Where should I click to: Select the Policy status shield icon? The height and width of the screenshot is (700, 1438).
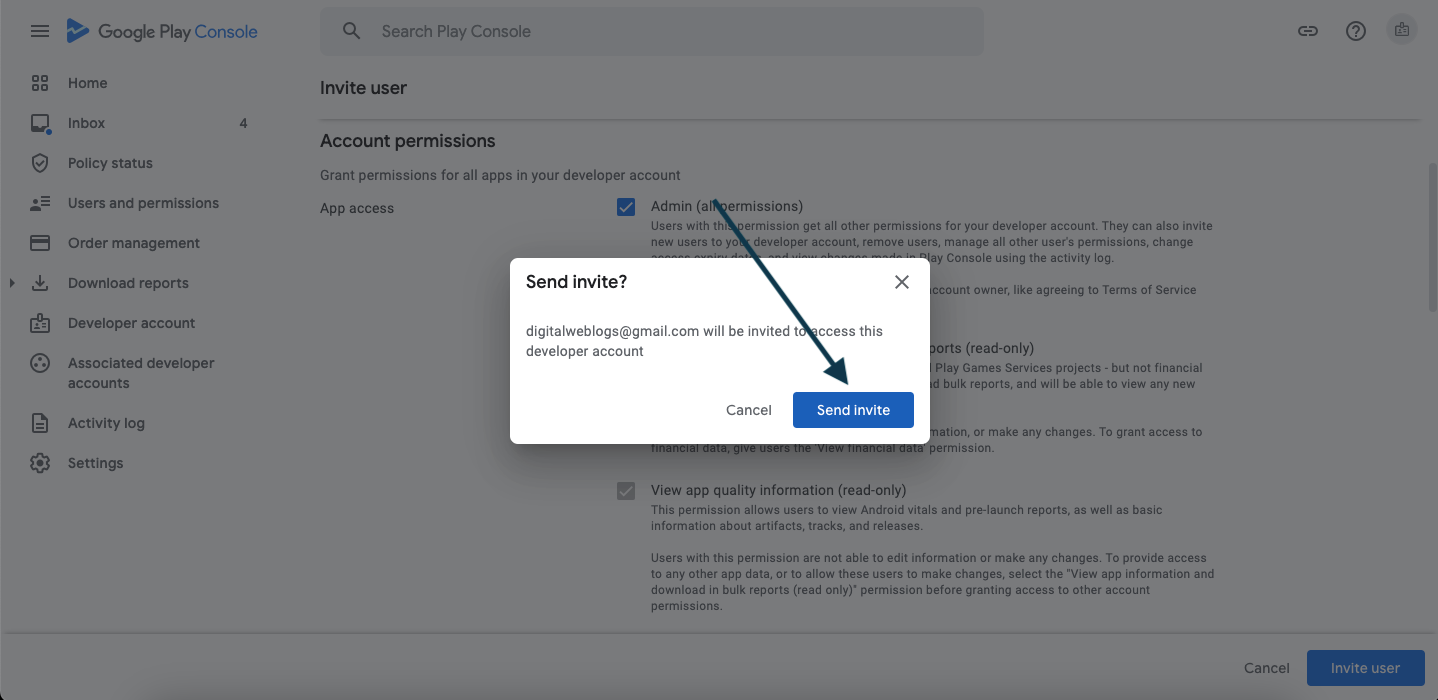click(40, 163)
